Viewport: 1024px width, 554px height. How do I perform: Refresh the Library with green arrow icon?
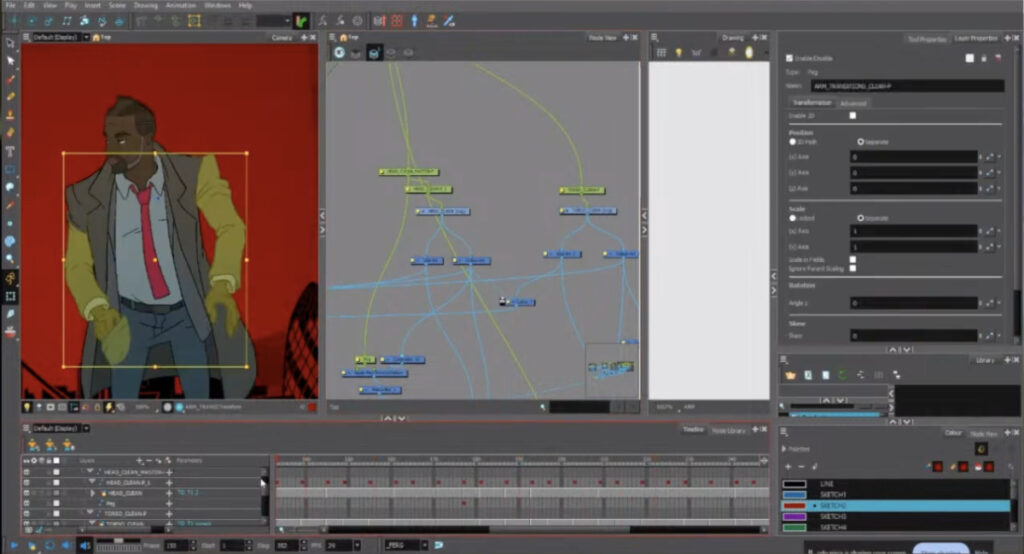pos(842,375)
